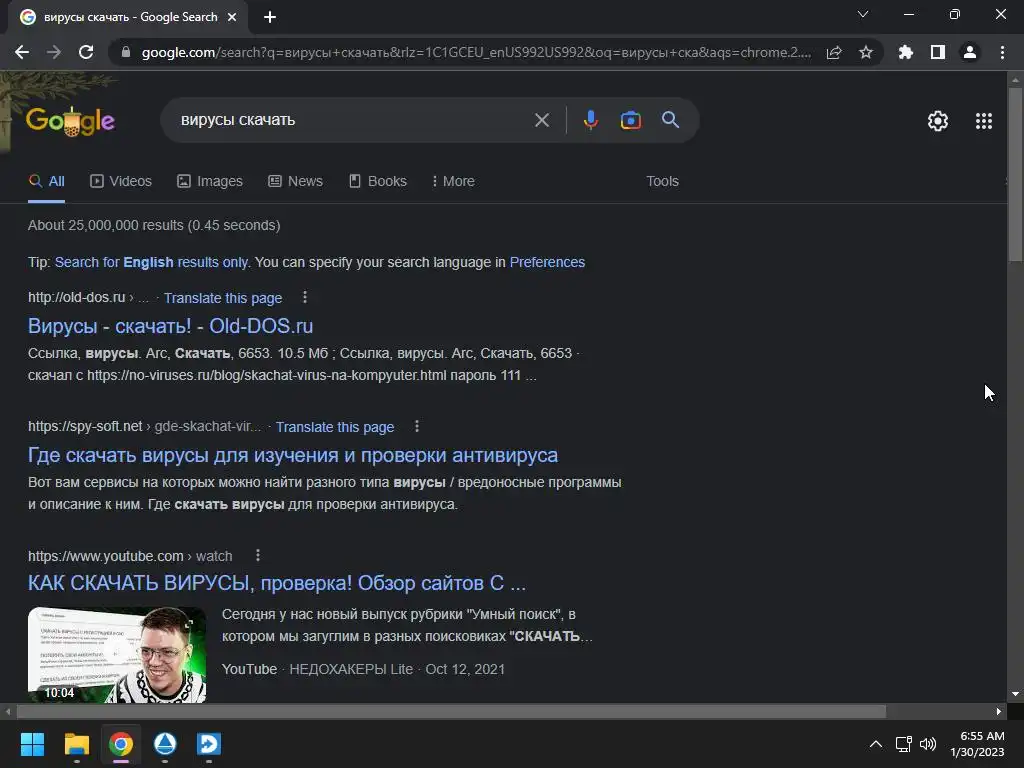Go to Google home via logo

pos(70,121)
